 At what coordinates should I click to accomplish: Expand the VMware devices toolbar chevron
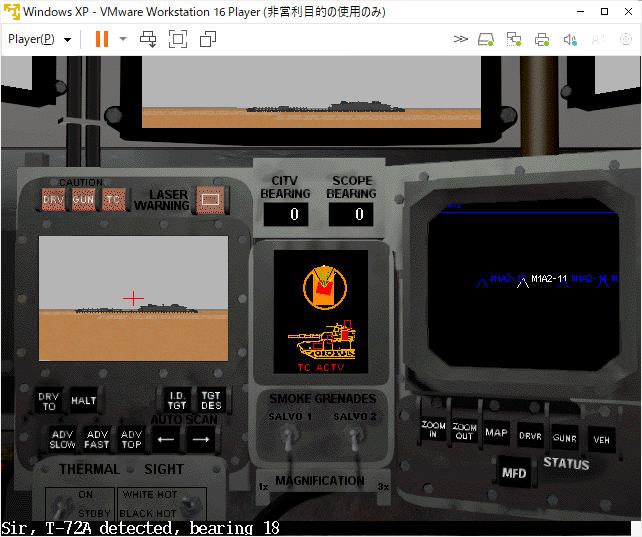461,39
